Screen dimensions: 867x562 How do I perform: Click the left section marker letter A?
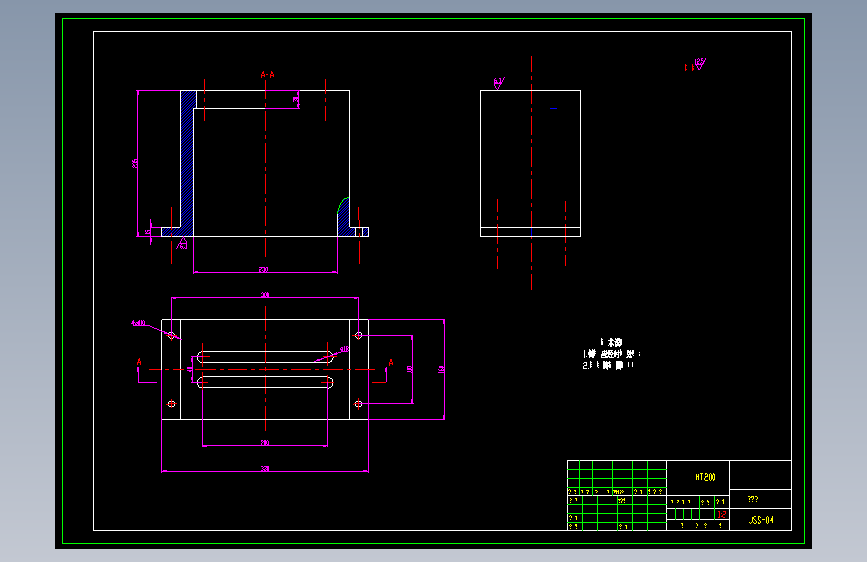(139, 362)
